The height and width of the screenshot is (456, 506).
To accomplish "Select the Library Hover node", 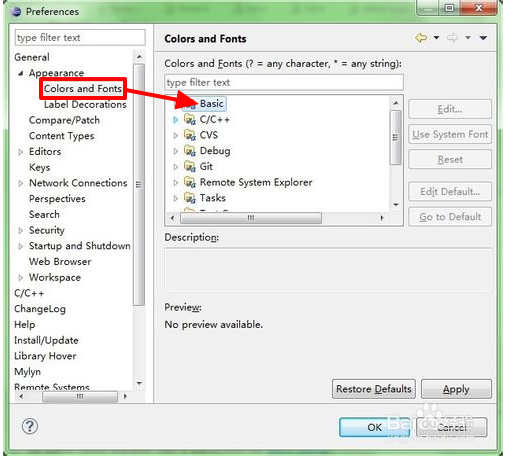I will point(45,356).
